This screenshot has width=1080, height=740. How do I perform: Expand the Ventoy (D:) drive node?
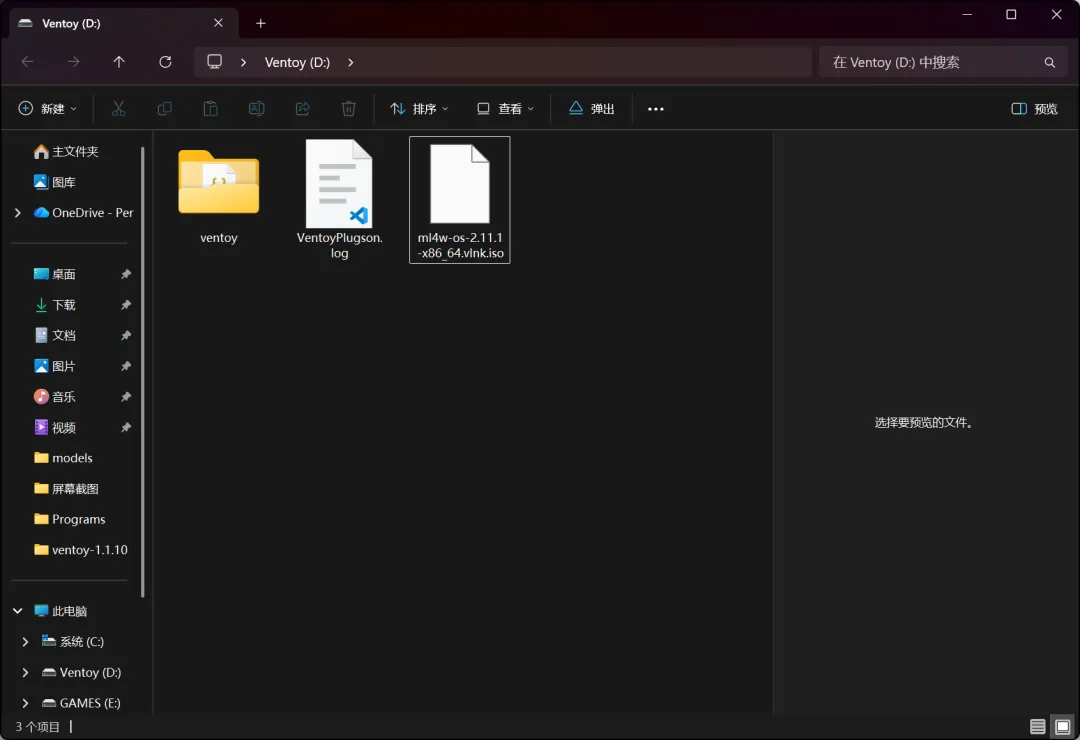(25, 672)
